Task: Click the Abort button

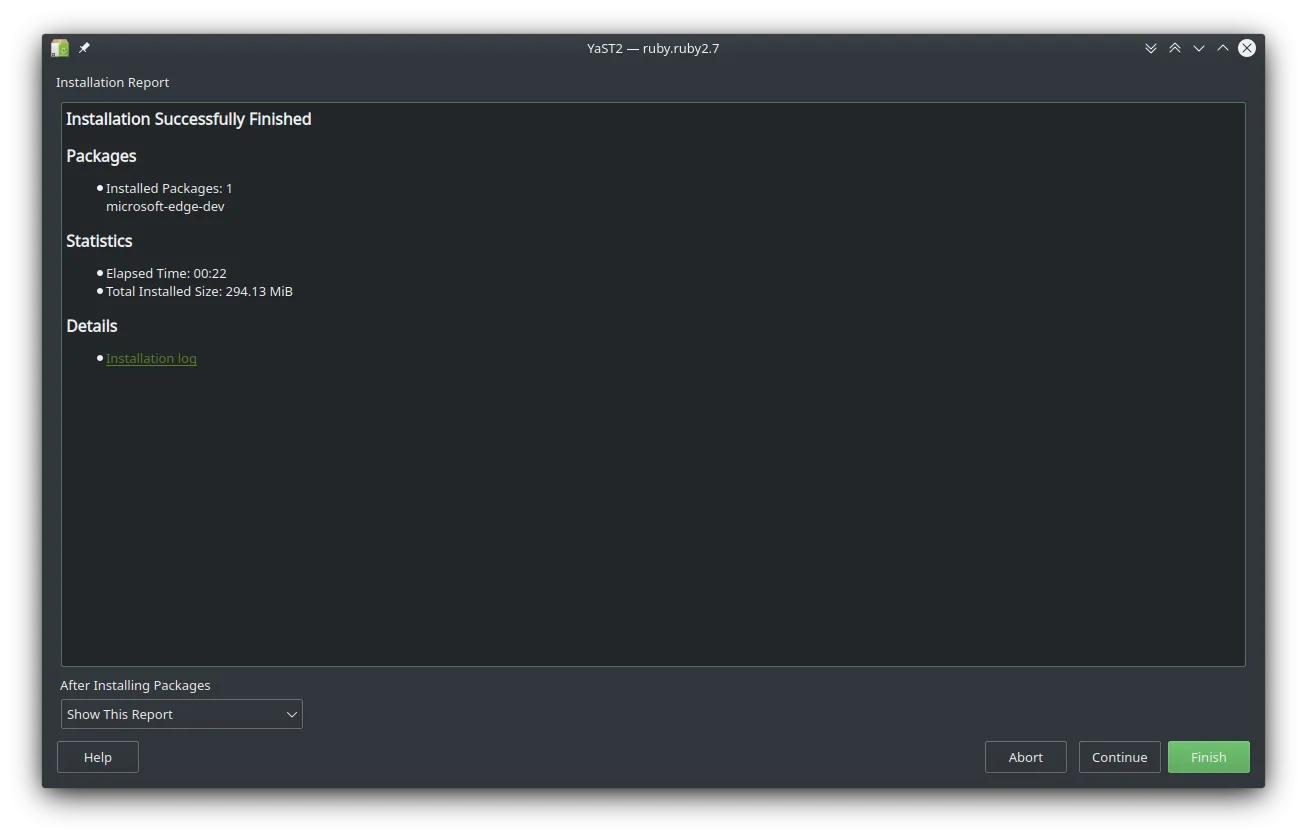Action: click(1025, 757)
